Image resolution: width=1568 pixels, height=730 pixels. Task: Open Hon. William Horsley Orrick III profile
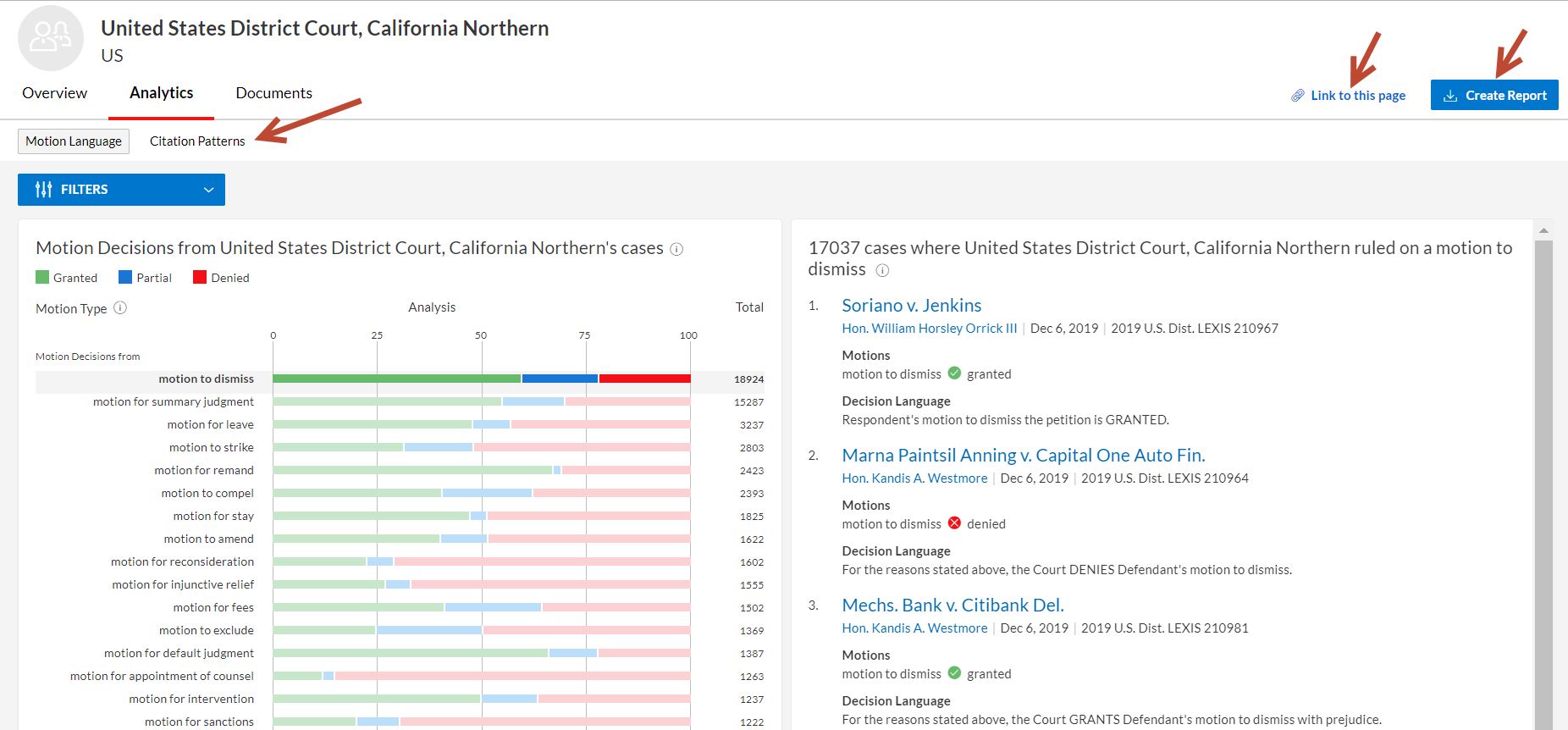929,329
